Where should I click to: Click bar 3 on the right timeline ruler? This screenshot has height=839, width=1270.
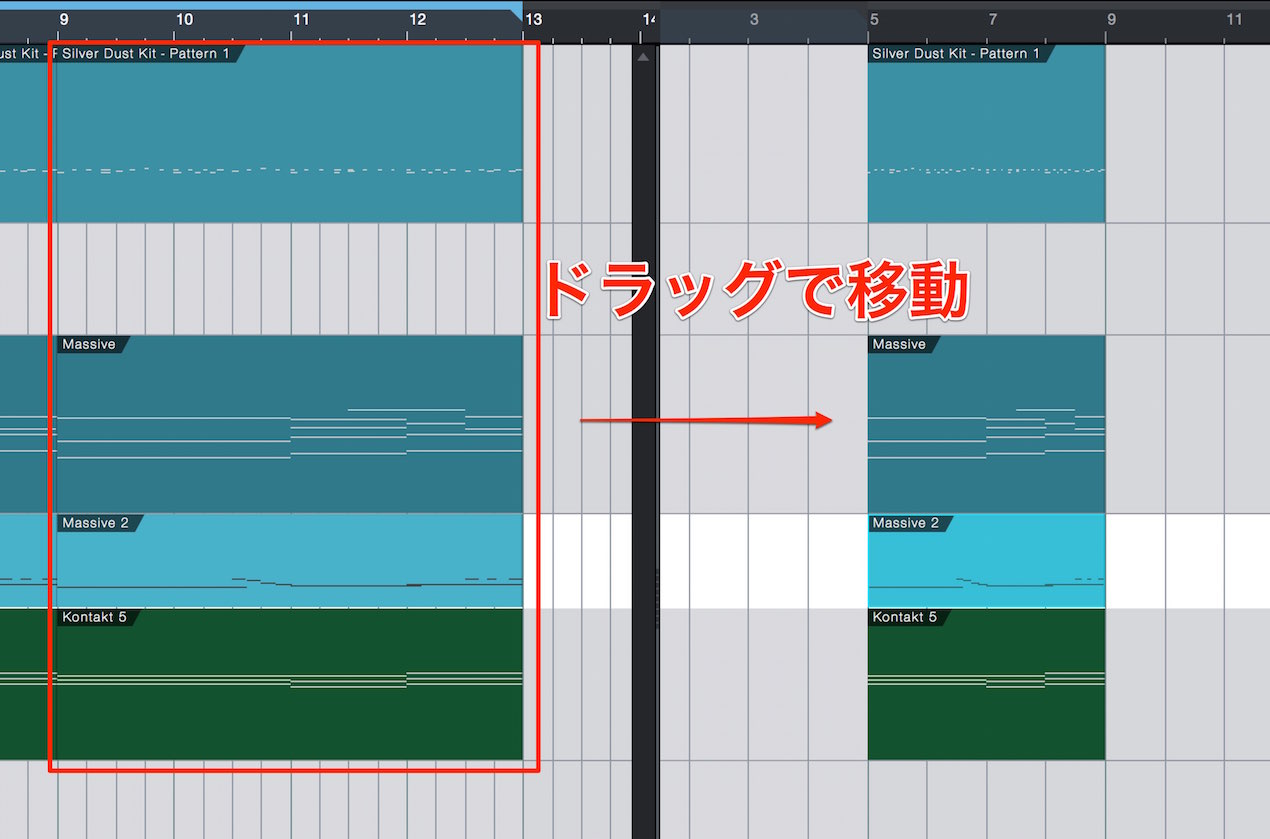[754, 20]
